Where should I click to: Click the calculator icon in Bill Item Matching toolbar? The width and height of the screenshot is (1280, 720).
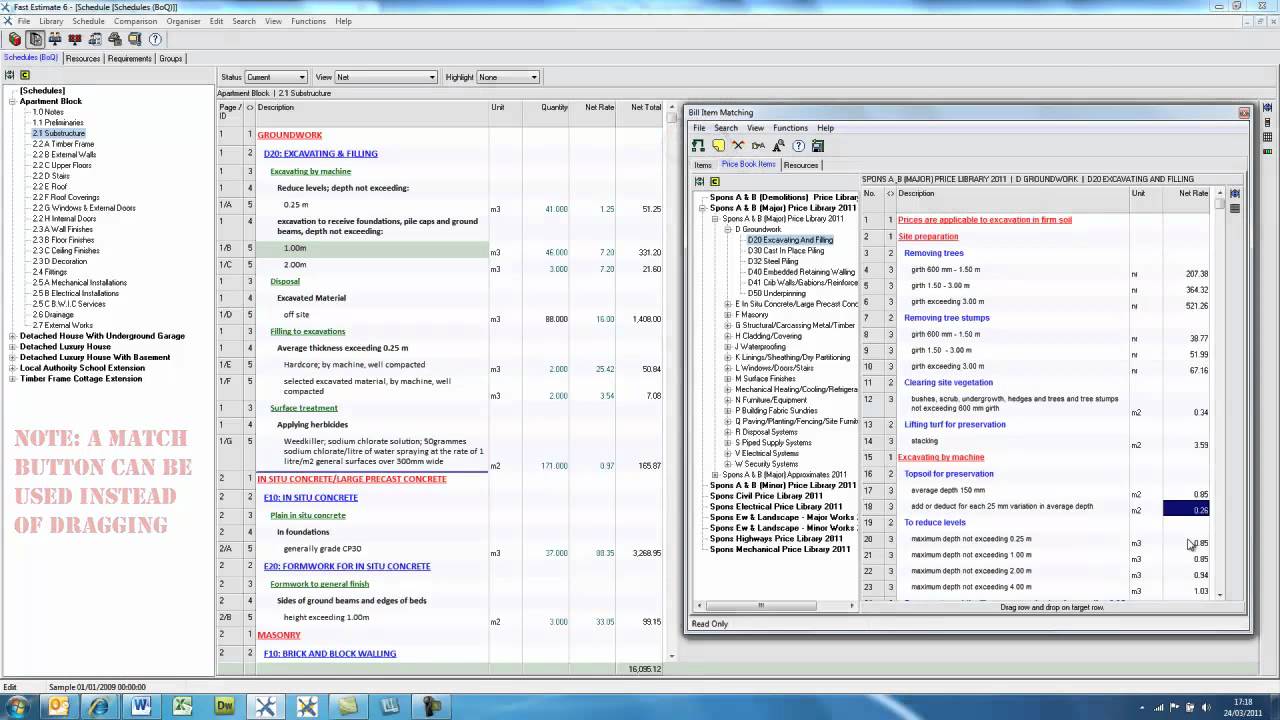(818, 146)
